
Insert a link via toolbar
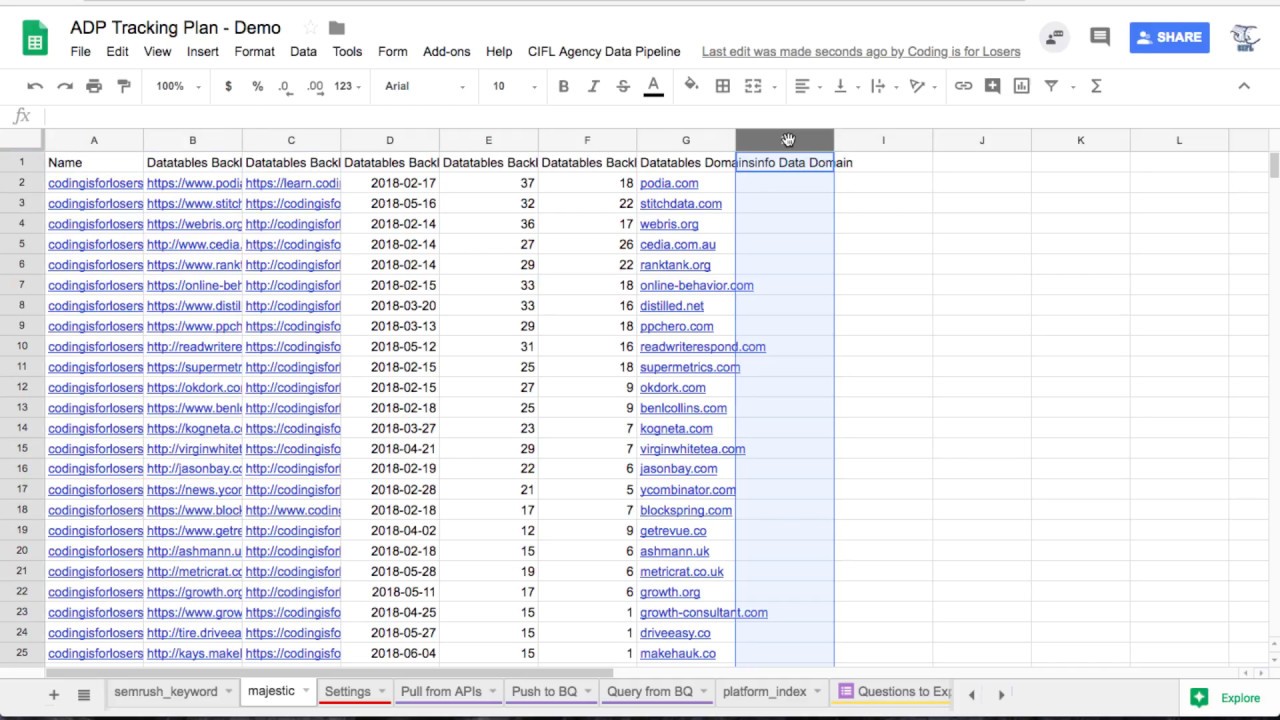(x=963, y=86)
